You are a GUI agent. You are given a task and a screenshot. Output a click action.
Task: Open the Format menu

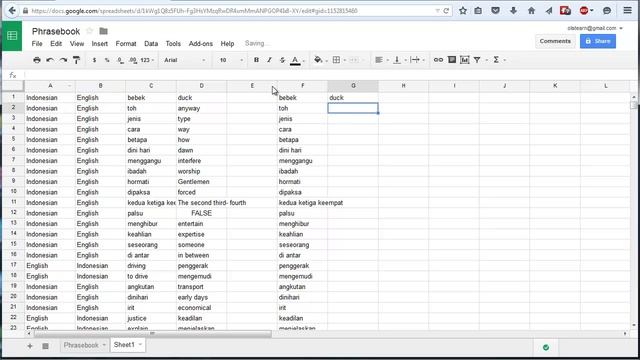[x=126, y=44]
